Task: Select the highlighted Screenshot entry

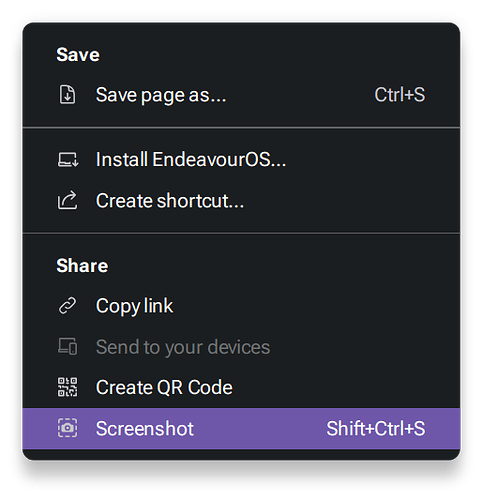Action: (x=241, y=428)
